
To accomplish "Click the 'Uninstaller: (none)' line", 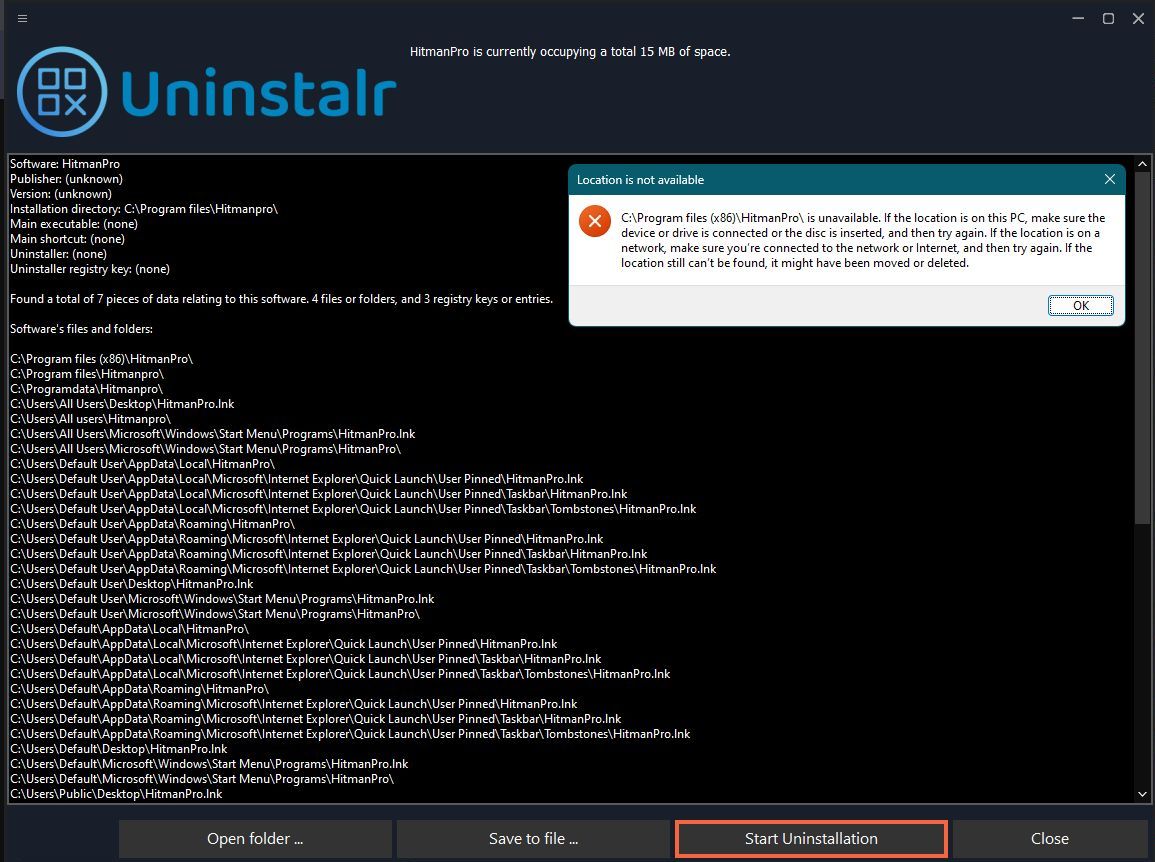I will pos(58,254).
